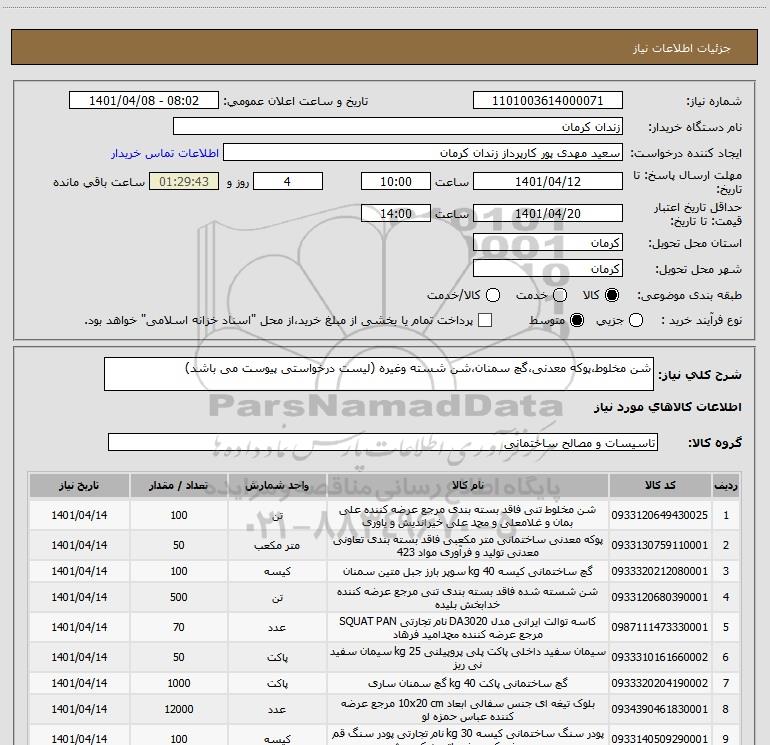Click the SQUAT PAN DA3020 item name

(468, 628)
